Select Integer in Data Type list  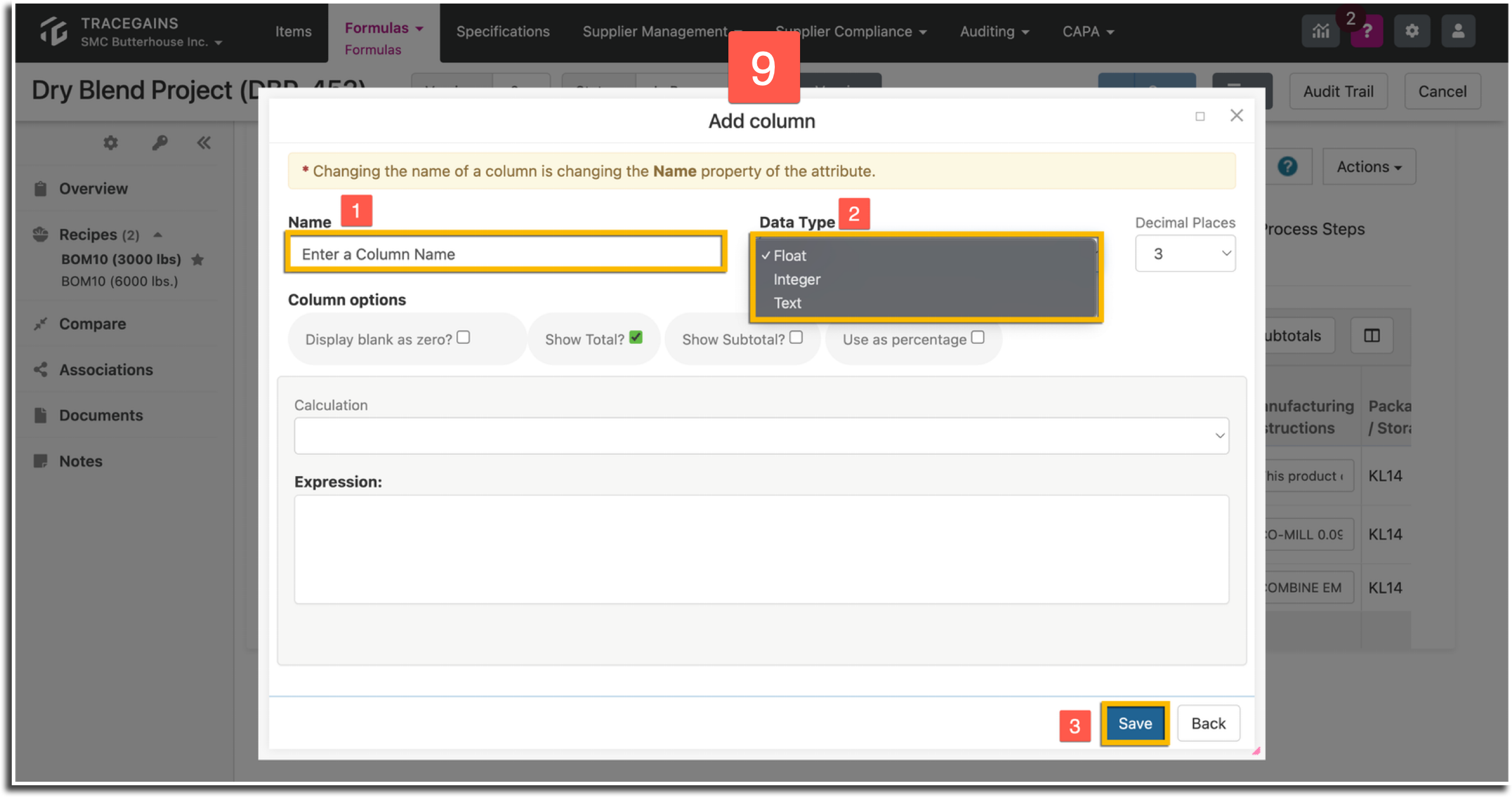[x=797, y=280]
